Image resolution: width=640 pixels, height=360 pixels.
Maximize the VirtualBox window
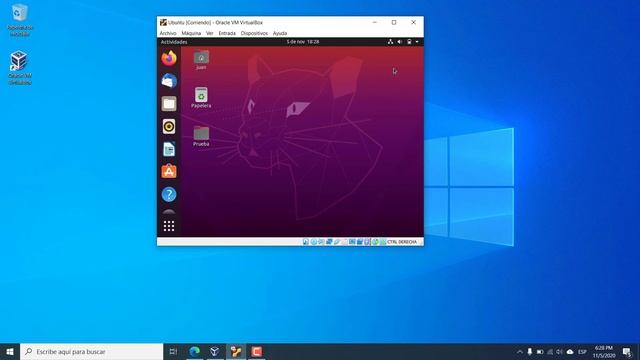(394, 22)
